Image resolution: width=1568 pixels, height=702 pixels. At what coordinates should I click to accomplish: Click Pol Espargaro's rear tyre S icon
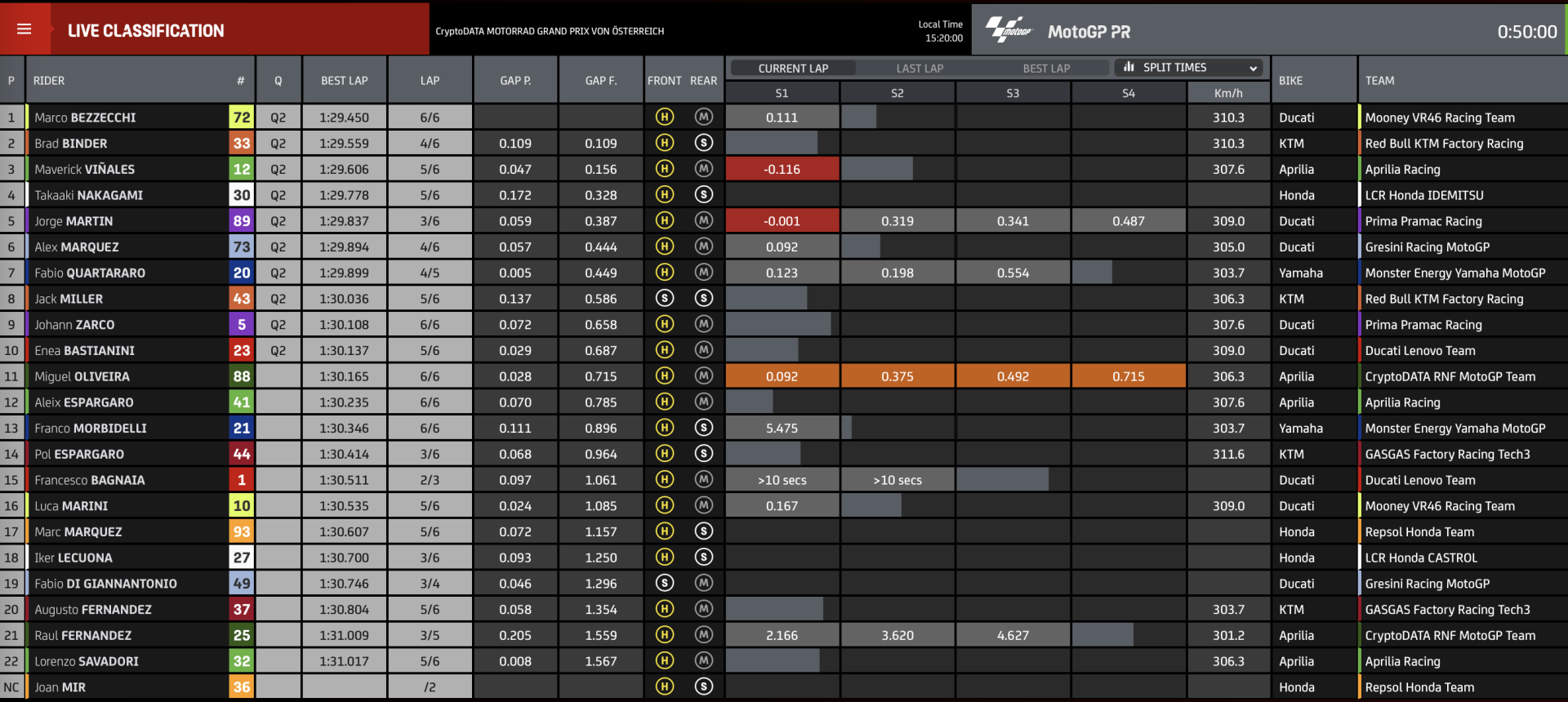(704, 454)
